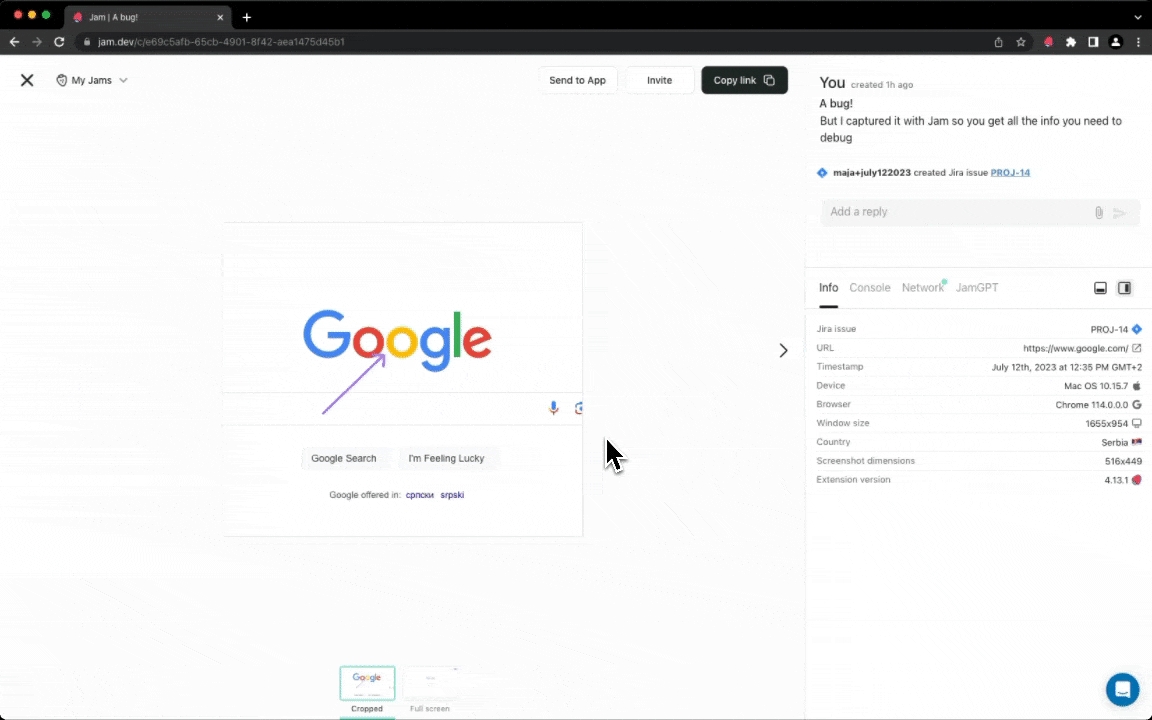
Task: Click the browser reload icon
Action: tap(59, 42)
